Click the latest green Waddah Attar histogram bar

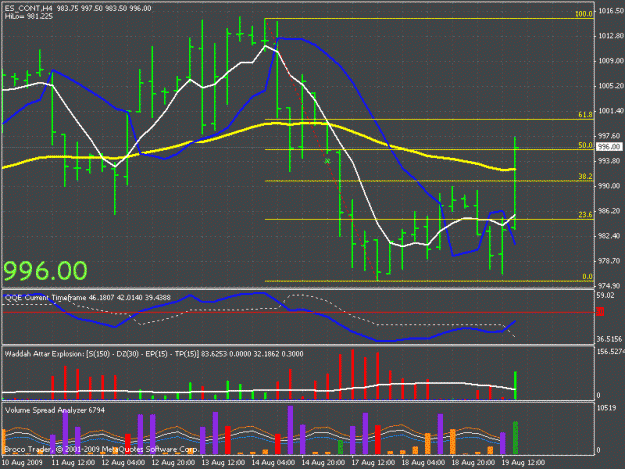pos(515,385)
